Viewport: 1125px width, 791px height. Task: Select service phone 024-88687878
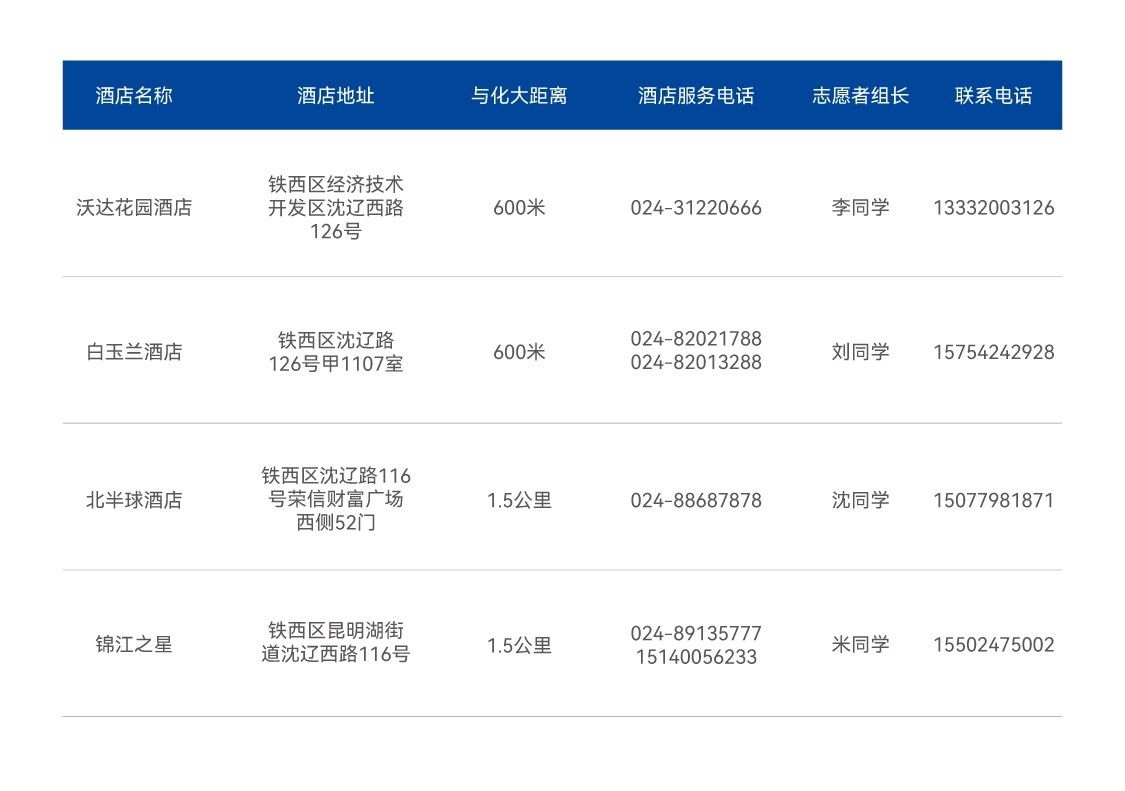tap(696, 500)
